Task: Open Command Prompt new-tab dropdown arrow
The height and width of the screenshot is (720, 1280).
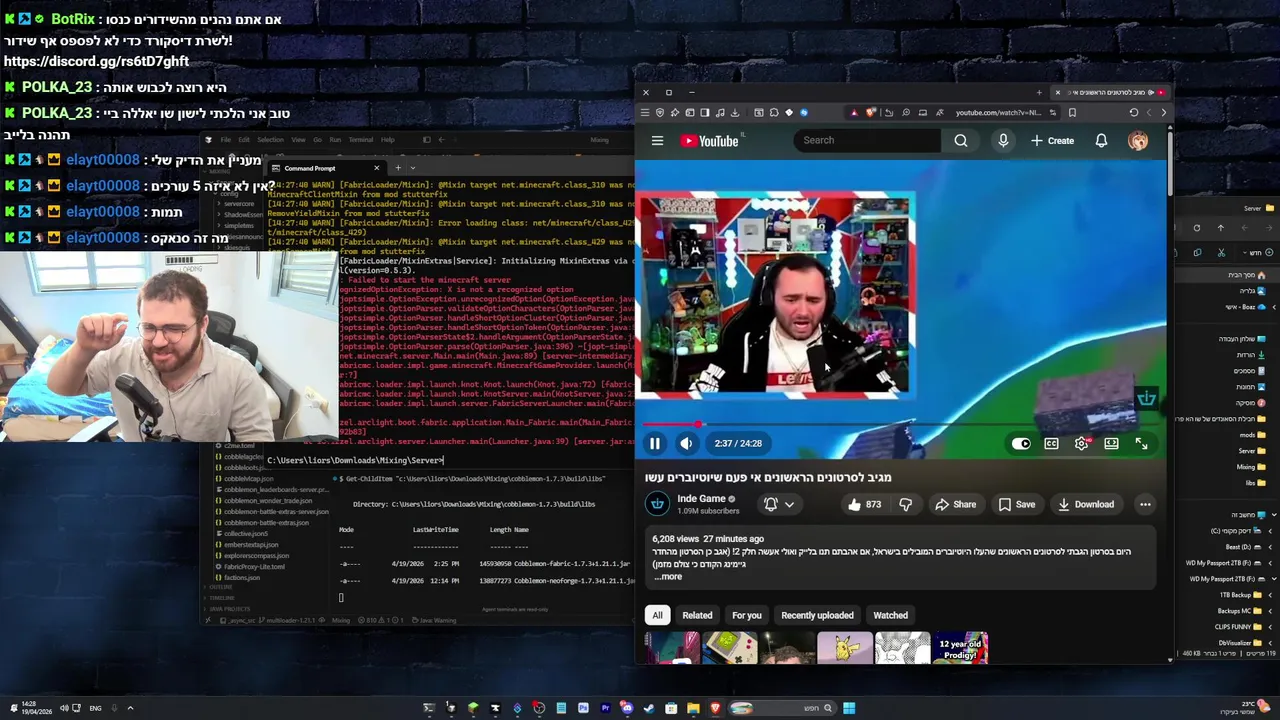Action: click(413, 168)
